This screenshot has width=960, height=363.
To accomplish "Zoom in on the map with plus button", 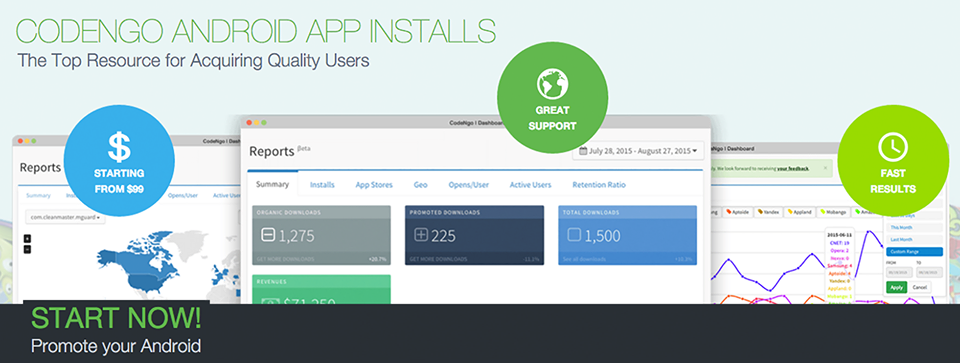I will click(x=28, y=238).
